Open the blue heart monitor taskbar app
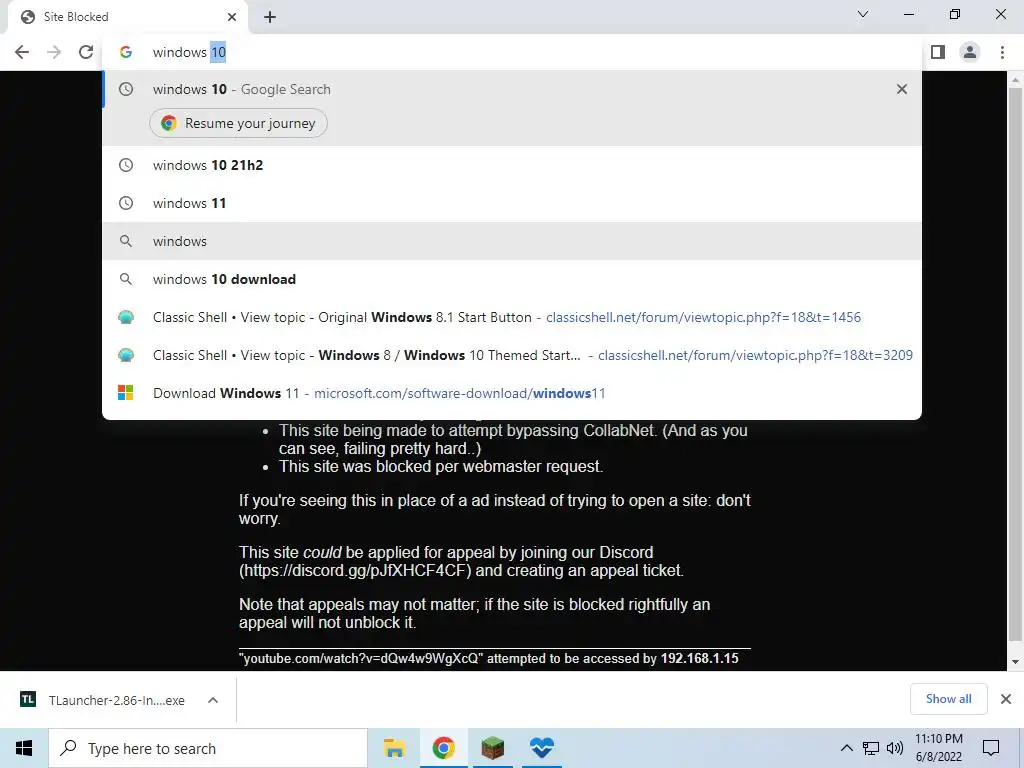 [x=541, y=748]
